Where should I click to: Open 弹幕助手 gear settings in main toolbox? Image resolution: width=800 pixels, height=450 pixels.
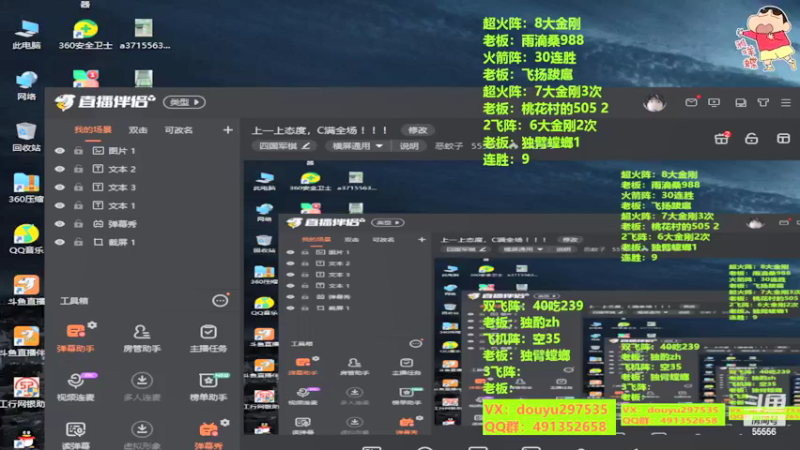92,325
